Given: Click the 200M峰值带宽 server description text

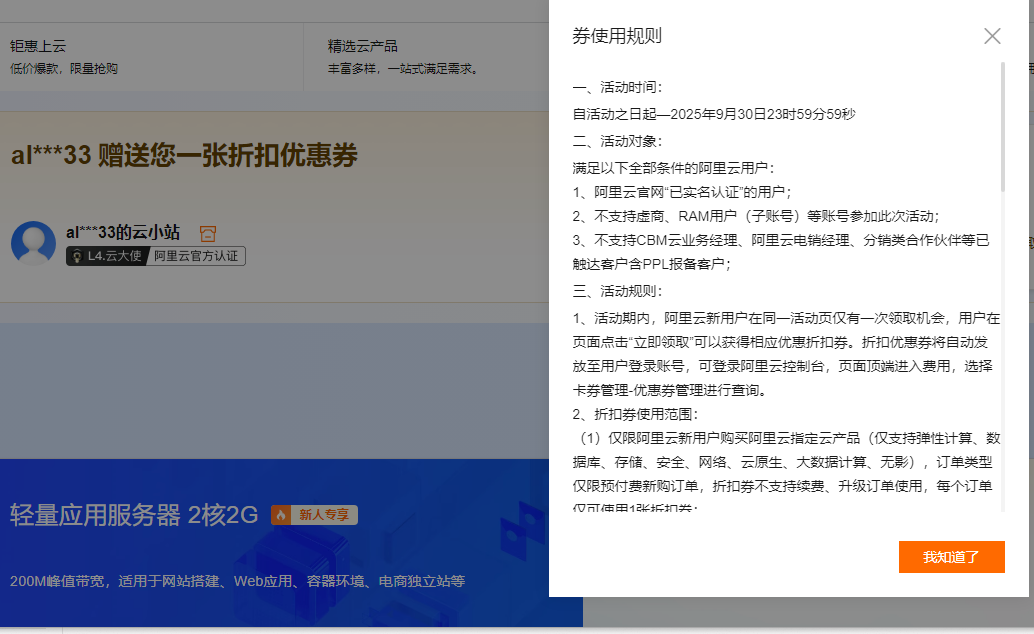Looking at the screenshot, I should (237, 581).
